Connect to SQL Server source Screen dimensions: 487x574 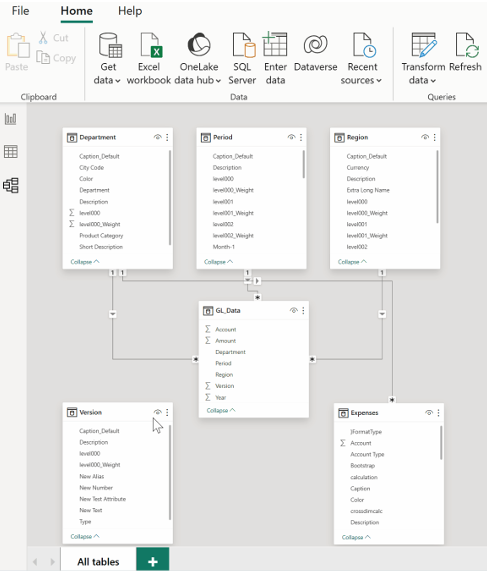click(x=242, y=58)
